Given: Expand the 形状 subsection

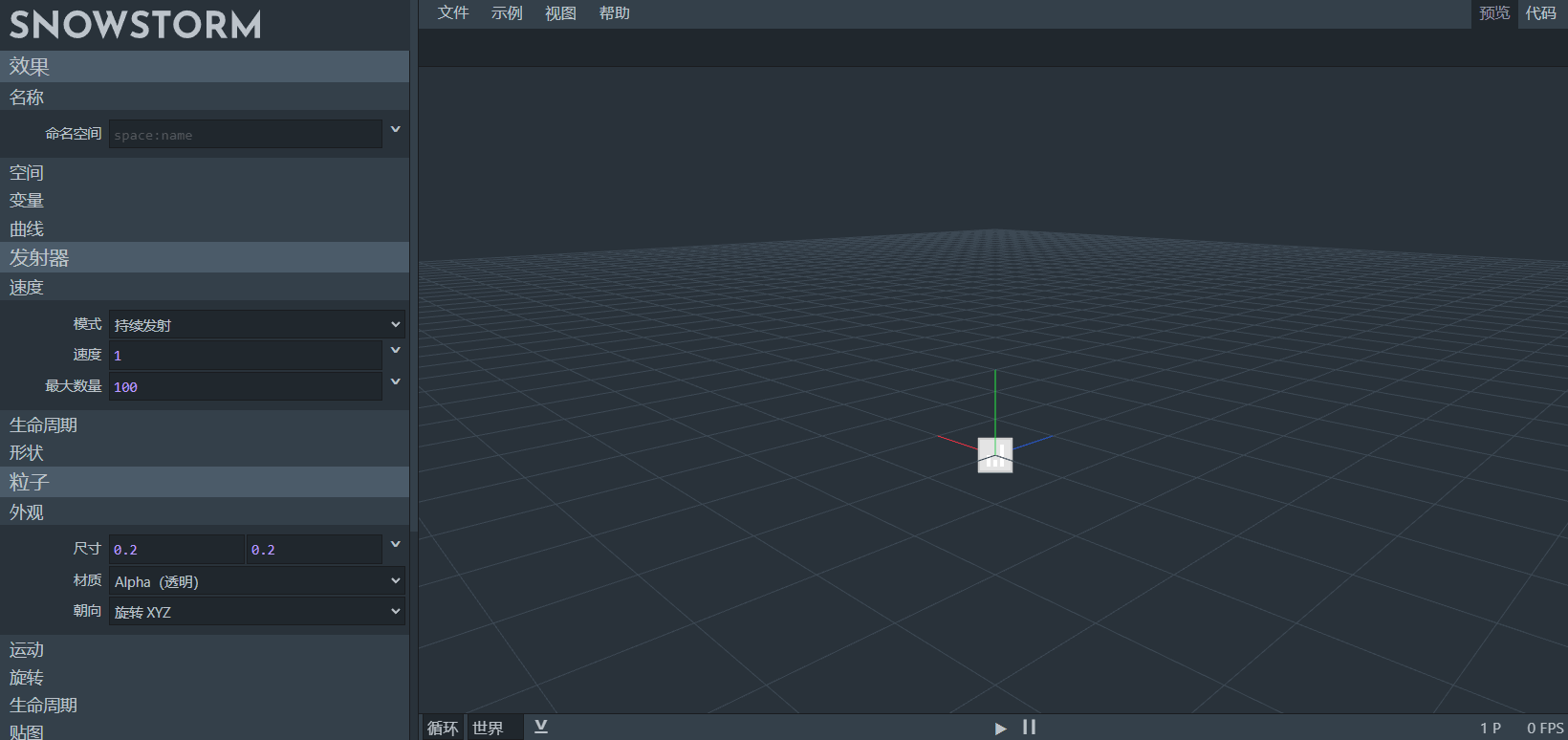Looking at the screenshot, I should [205, 452].
